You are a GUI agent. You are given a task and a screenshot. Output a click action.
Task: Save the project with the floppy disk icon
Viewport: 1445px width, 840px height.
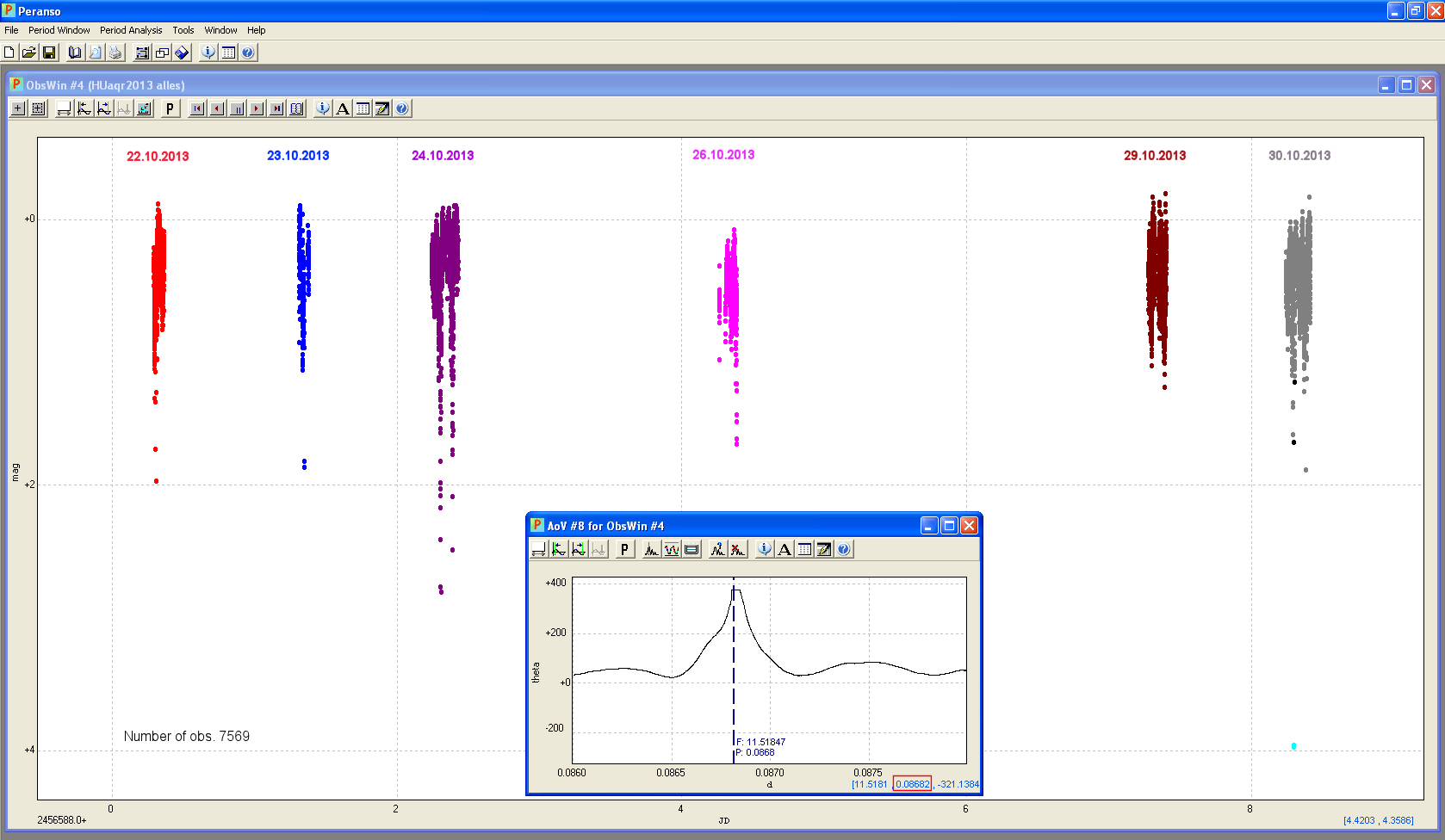click(49, 52)
